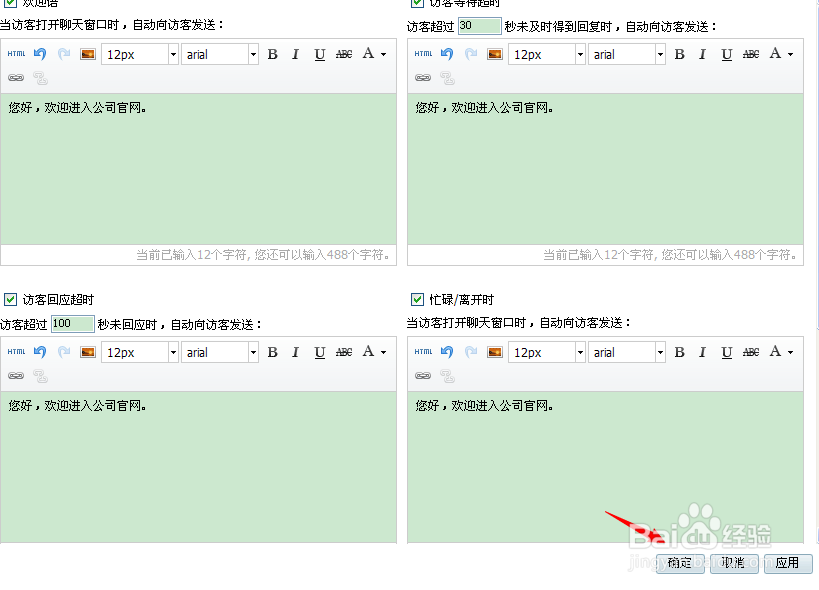Click the Redo icon in the 访客等待超时 editor
The image size is (819, 590).
(x=470, y=54)
